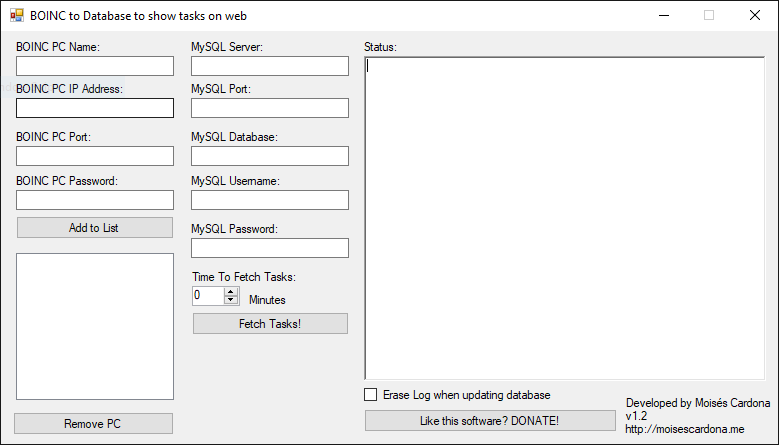Image resolution: width=779 pixels, height=445 pixels.
Task: Focus the MySQL Server field
Action: tap(270, 66)
